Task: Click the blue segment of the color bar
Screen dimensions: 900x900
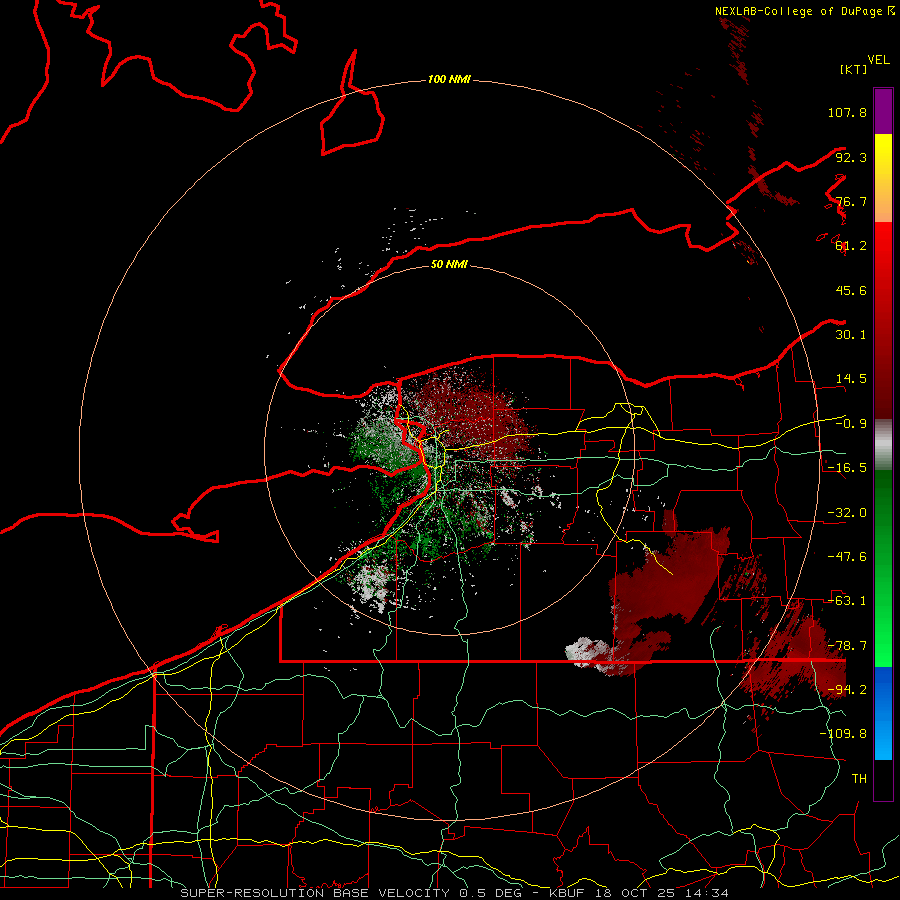Action: point(883,713)
